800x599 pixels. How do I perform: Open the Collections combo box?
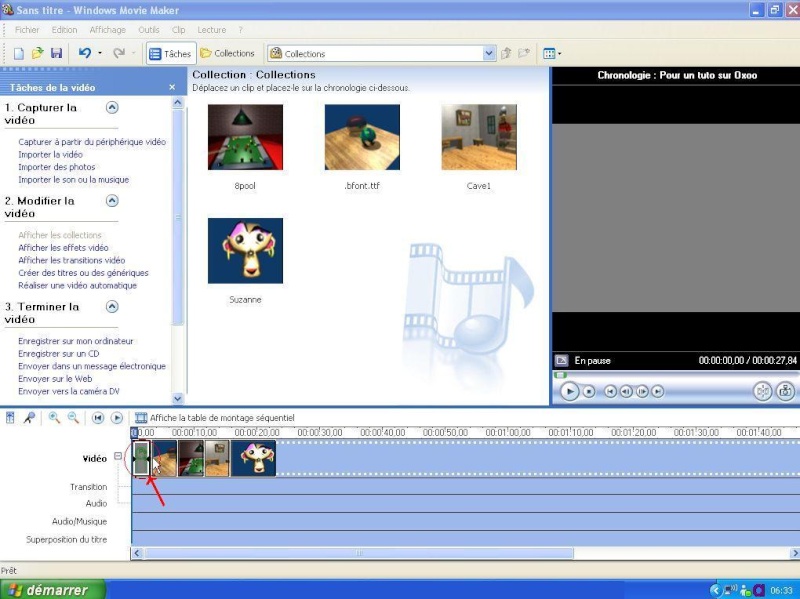[382, 53]
